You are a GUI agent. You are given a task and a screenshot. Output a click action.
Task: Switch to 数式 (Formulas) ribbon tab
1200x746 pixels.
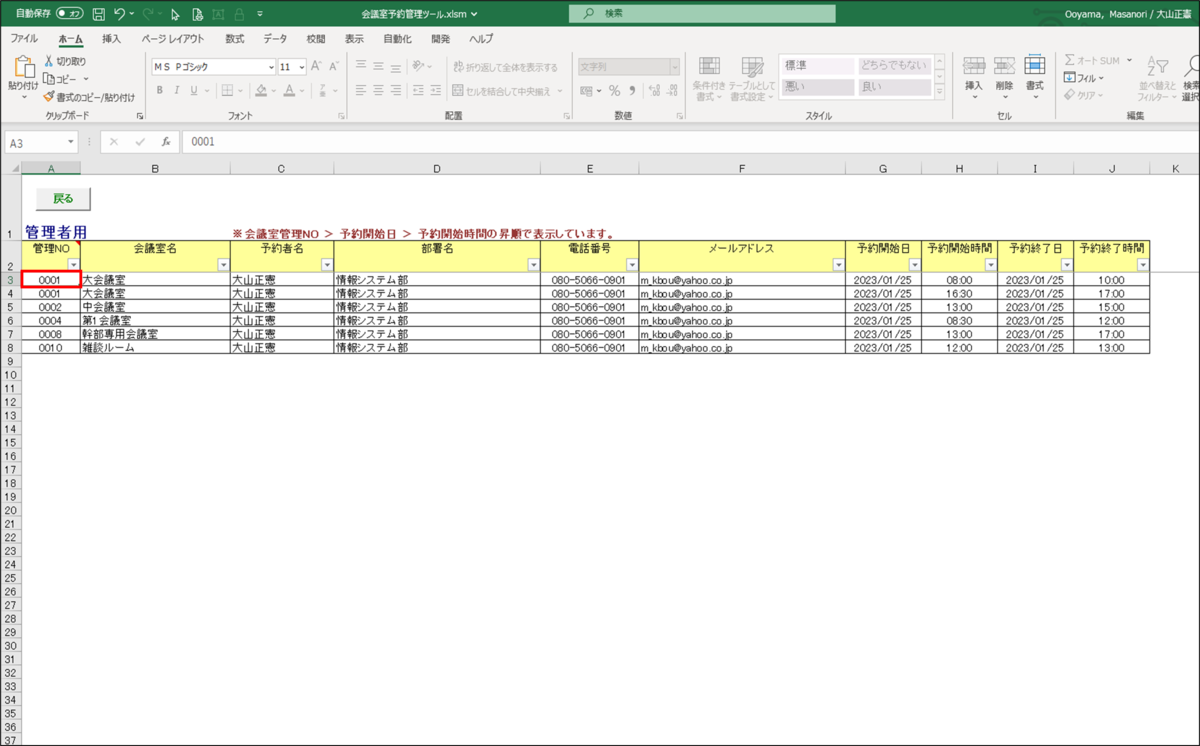[x=234, y=39]
